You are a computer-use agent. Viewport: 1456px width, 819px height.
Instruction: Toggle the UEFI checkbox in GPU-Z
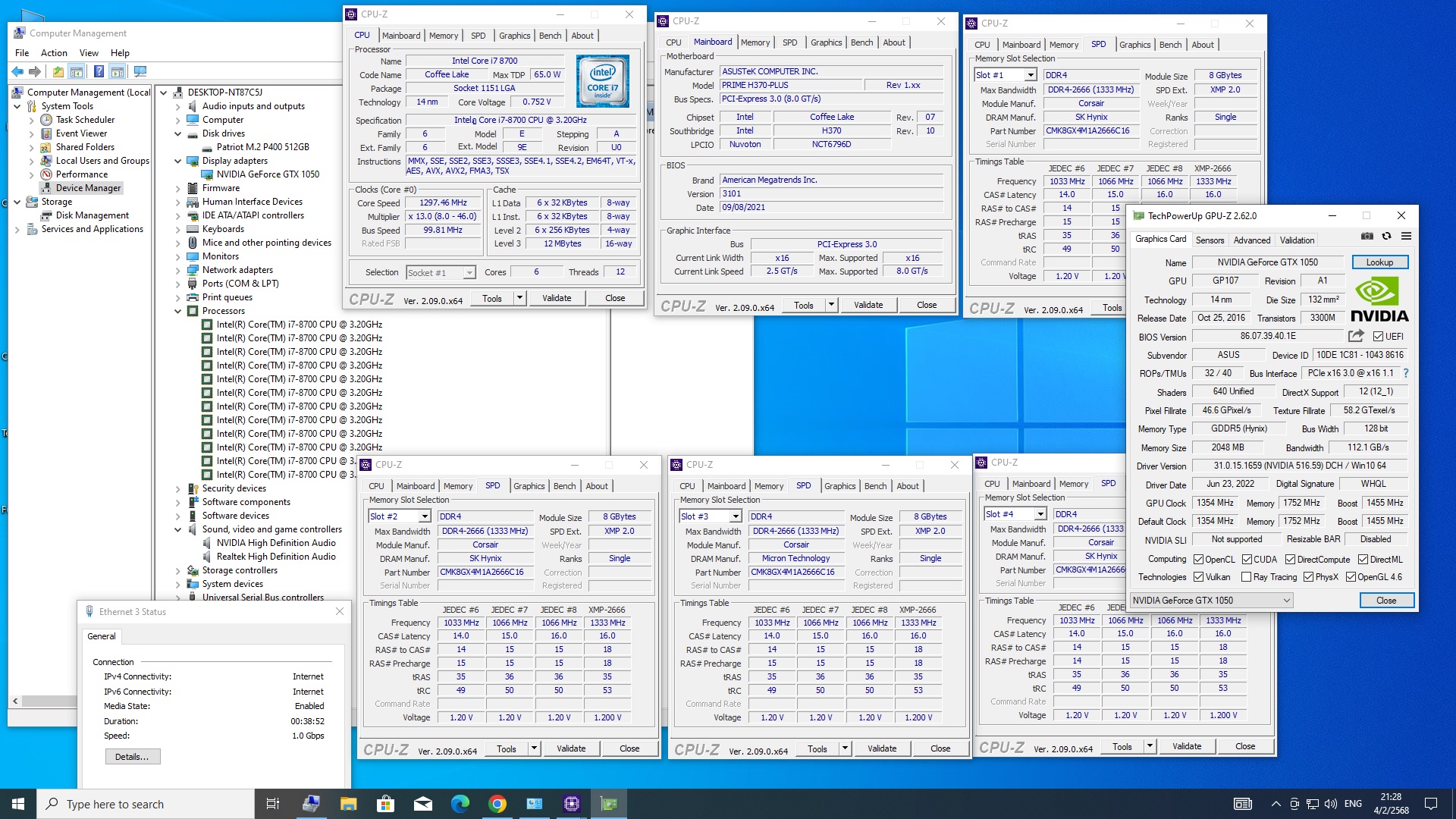pos(1379,337)
